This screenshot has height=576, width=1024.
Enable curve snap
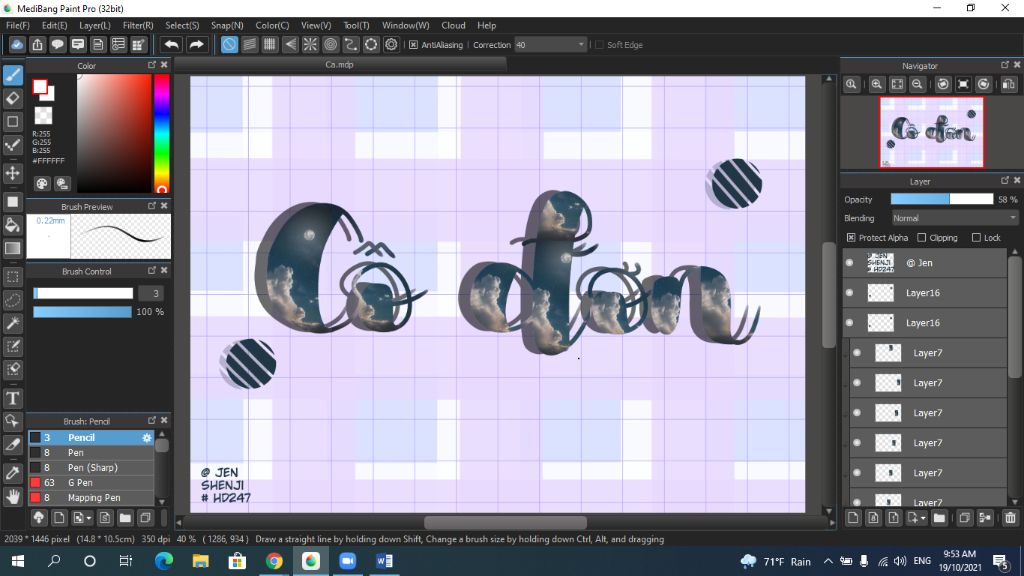[351, 44]
